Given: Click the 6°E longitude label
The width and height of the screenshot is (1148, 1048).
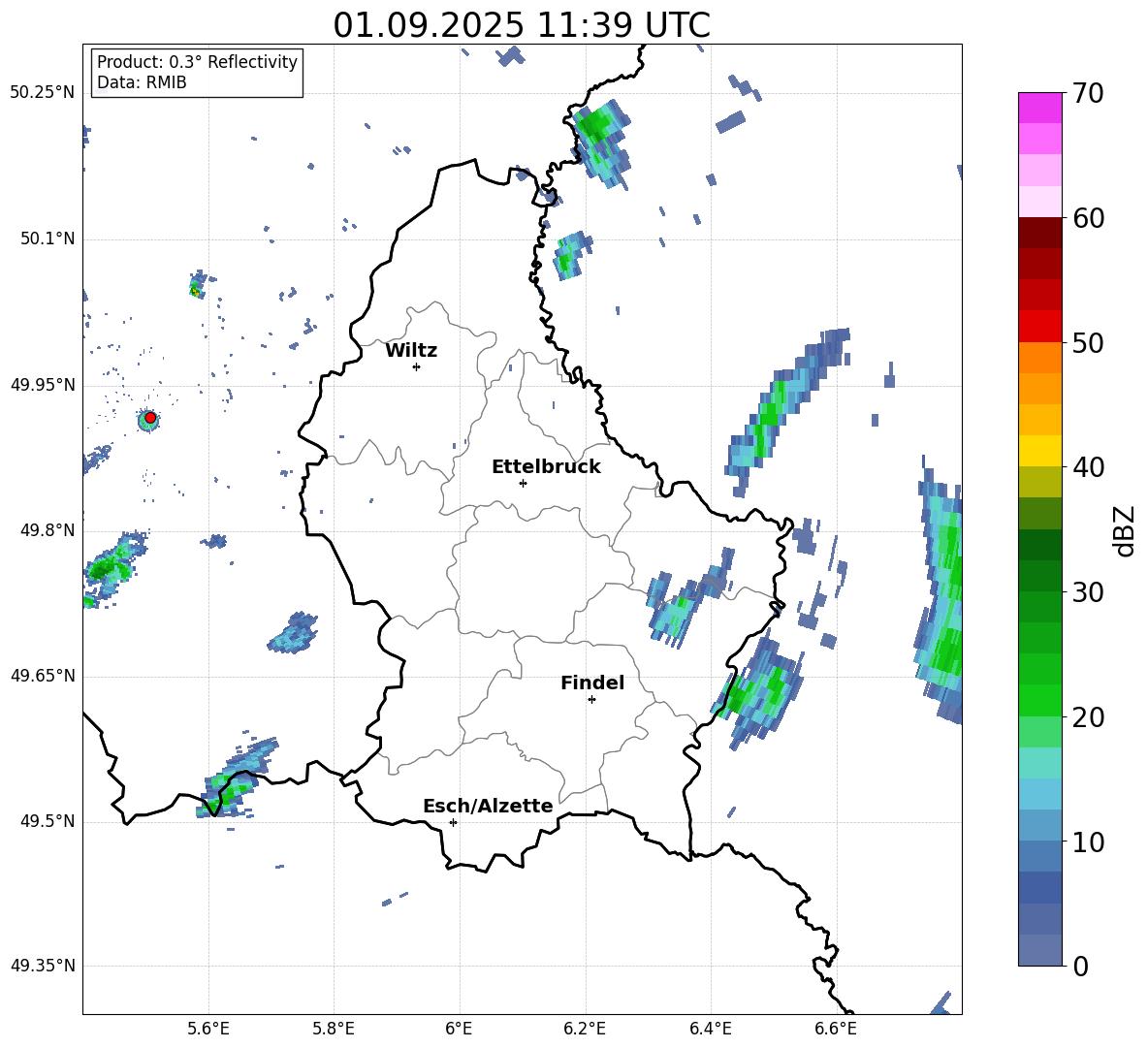Looking at the screenshot, I should (459, 1030).
